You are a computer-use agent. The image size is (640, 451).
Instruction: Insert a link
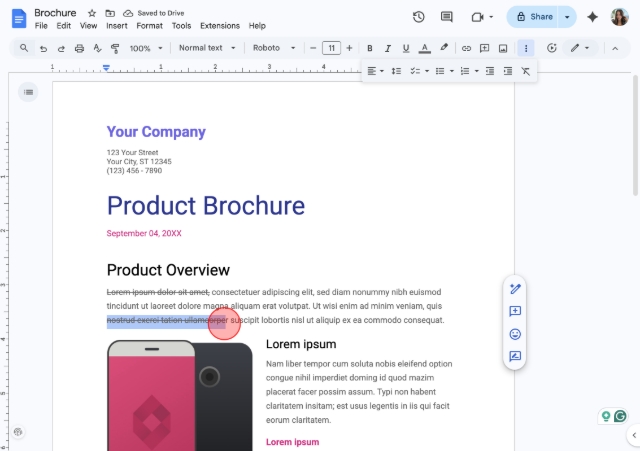click(466, 48)
